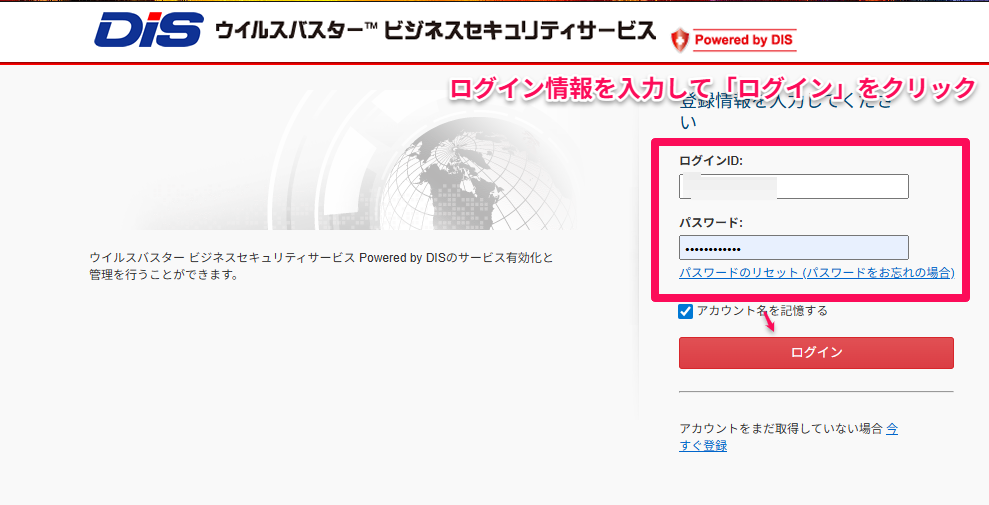Click the red shield icon
This screenshot has height=505, width=989.
pyautogui.click(x=680, y=40)
